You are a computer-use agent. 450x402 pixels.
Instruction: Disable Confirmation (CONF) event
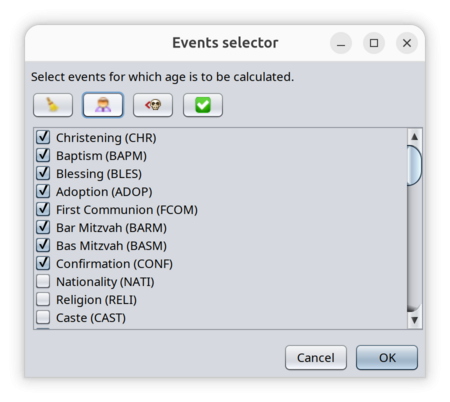click(x=43, y=263)
